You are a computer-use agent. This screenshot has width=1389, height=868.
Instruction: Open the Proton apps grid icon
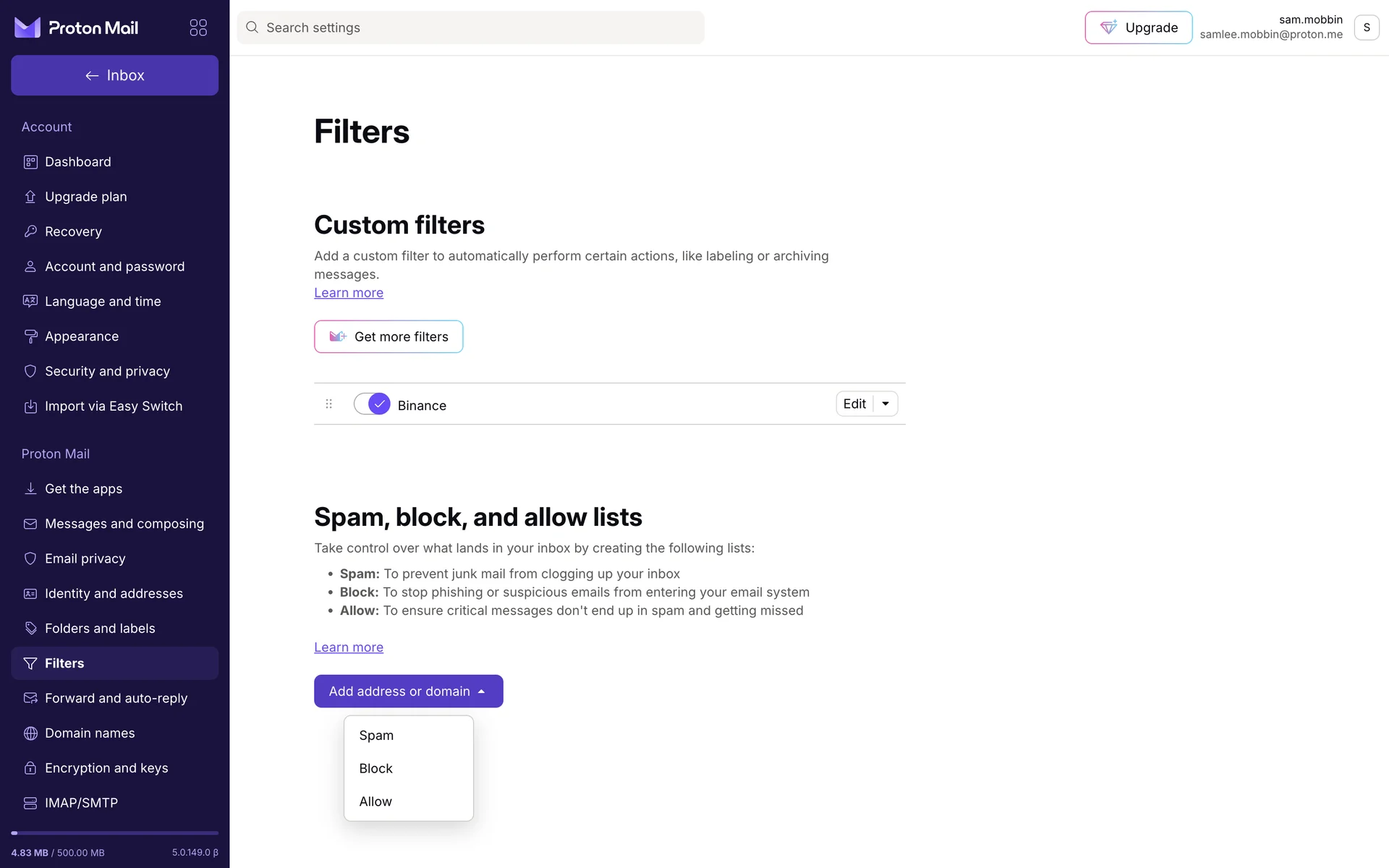tap(198, 27)
